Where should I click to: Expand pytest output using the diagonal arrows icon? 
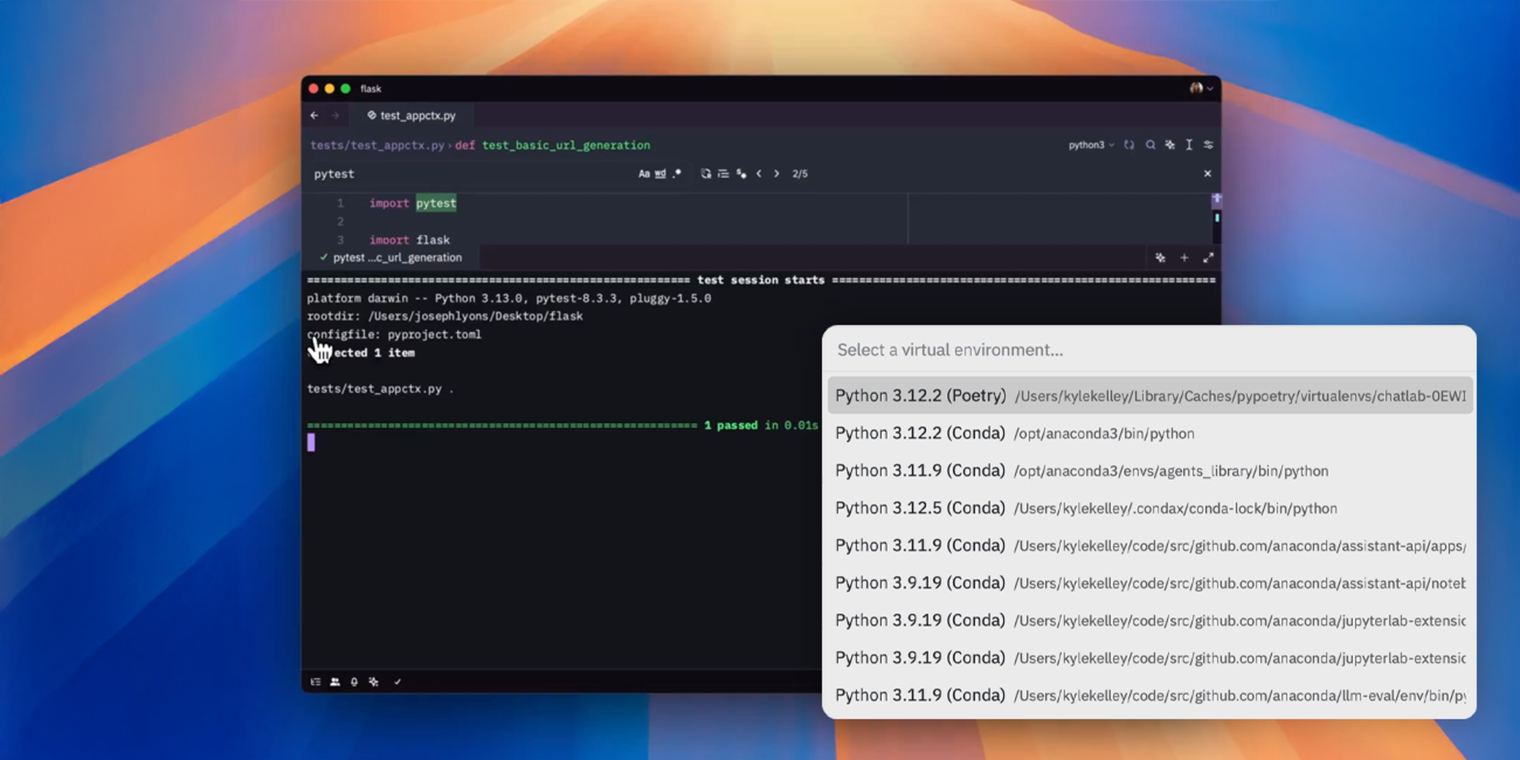tap(1207, 257)
